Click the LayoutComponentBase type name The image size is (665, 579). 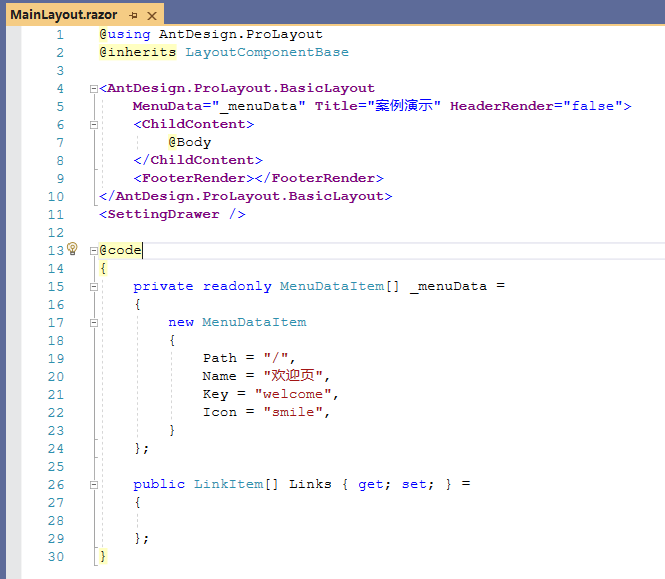(x=267, y=52)
